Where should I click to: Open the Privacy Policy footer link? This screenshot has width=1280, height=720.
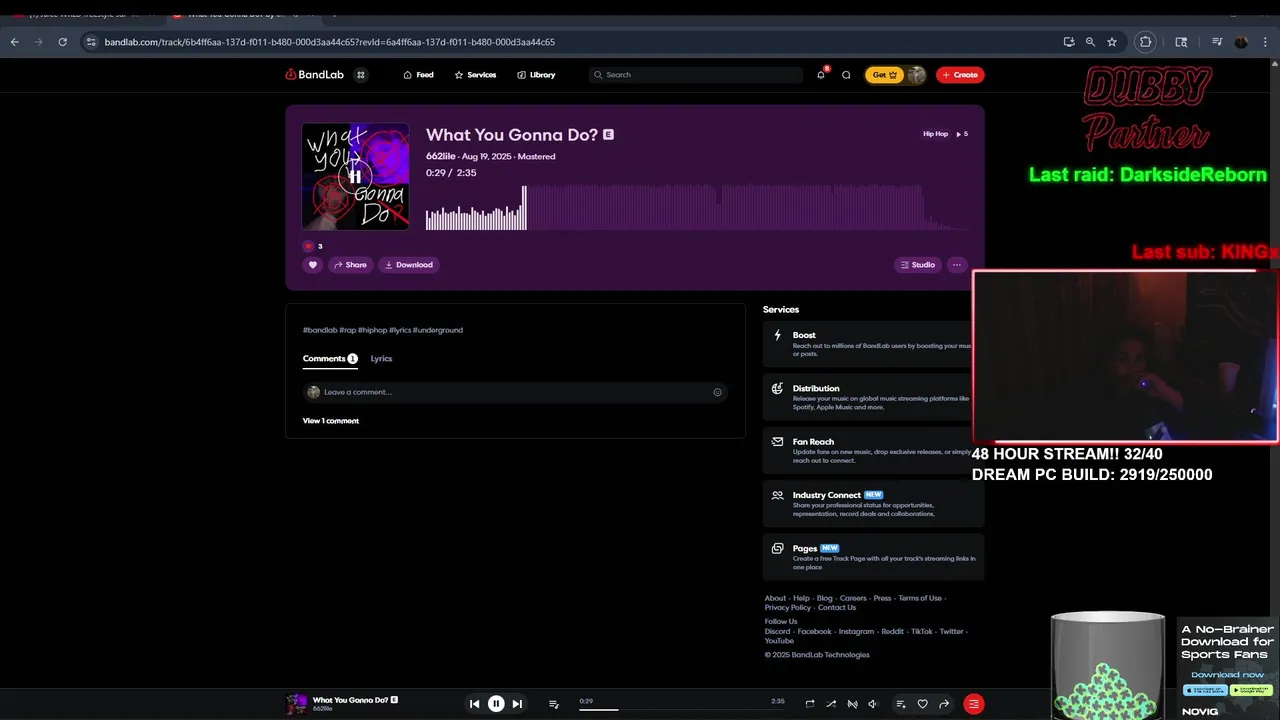pyautogui.click(x=788, y=608)
